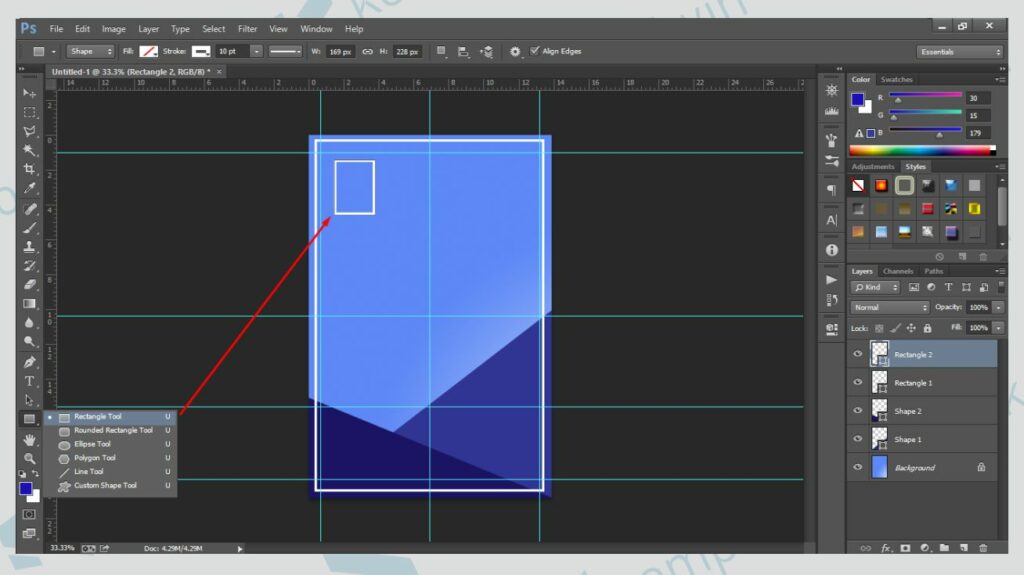Choose Custom Shape Tool from flyout
This screenshot has width=1024, height=575.
[104, 486]
